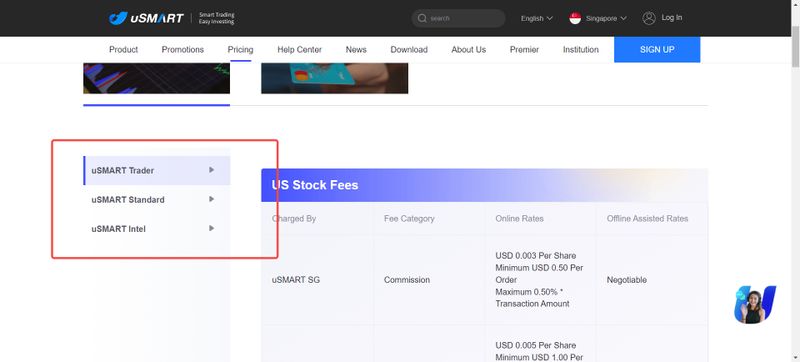Screen dimensions: 800x362
Task: Click the Online Rates column header
Action: coord(519,218)
